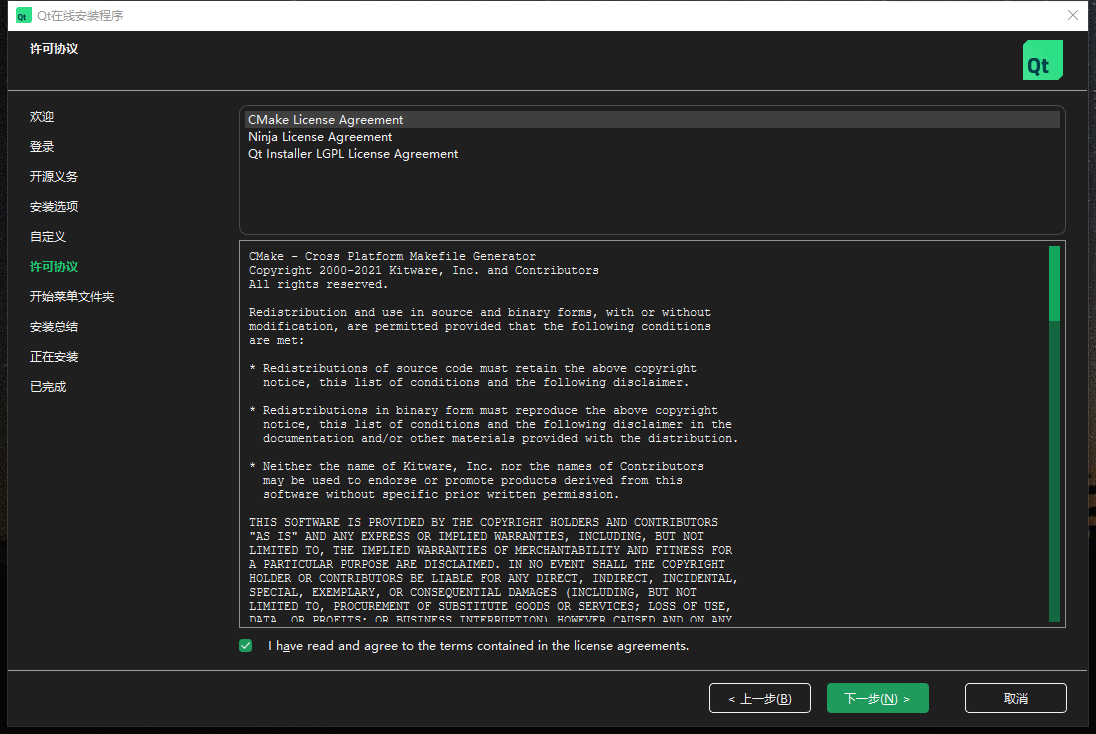Click the highlighted 许可协议 sidebar step
Viewport: 1096px width, 734px height.
coord(54,267)
